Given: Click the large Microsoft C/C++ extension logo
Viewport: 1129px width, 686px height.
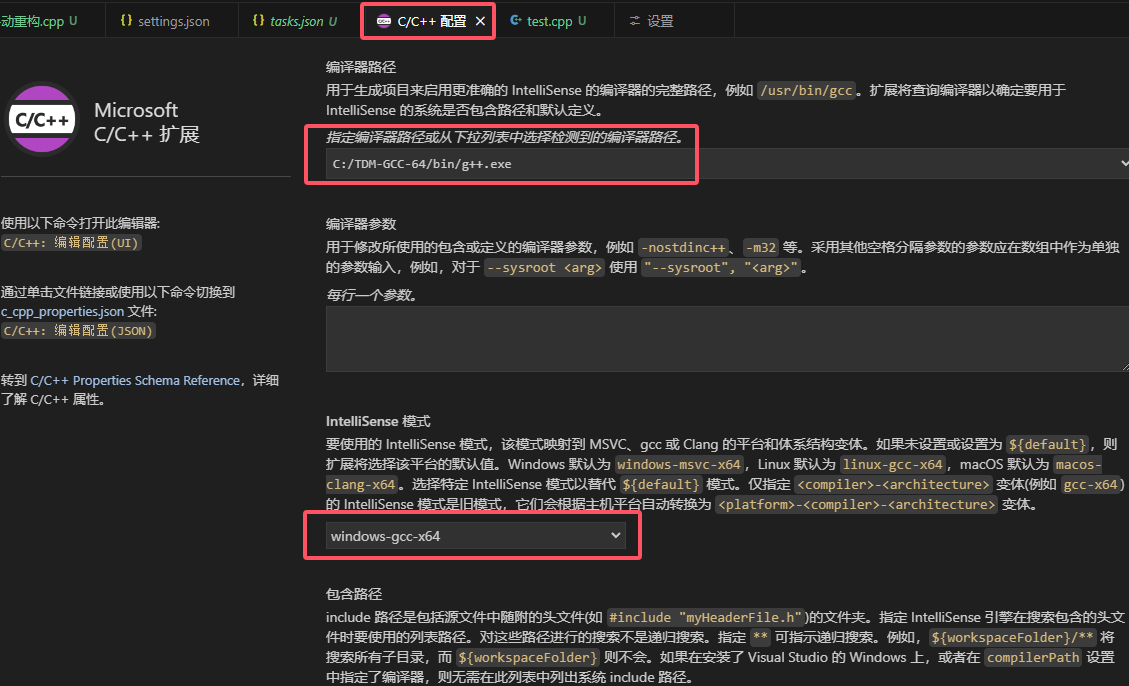Looking at the screenshot, I should click(x=41, y=119).
